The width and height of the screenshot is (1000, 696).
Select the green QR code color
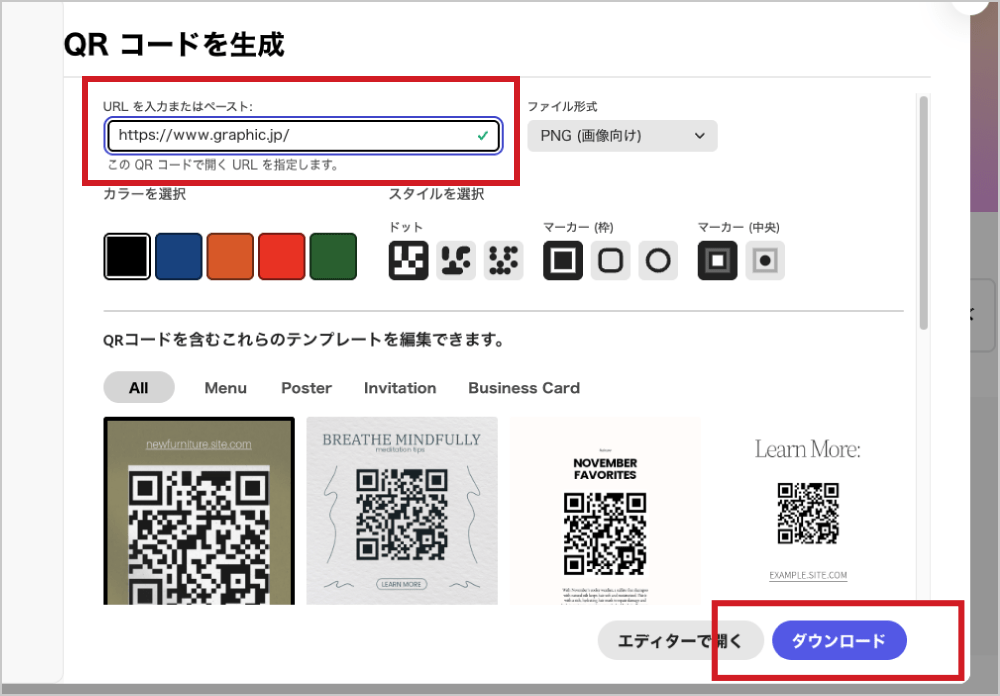(333, 255)
